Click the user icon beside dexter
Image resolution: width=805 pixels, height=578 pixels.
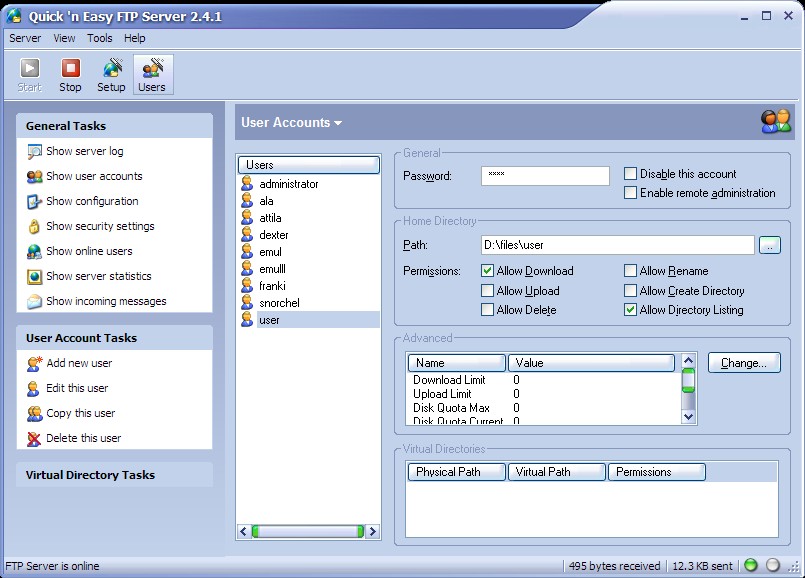point(247,235)
